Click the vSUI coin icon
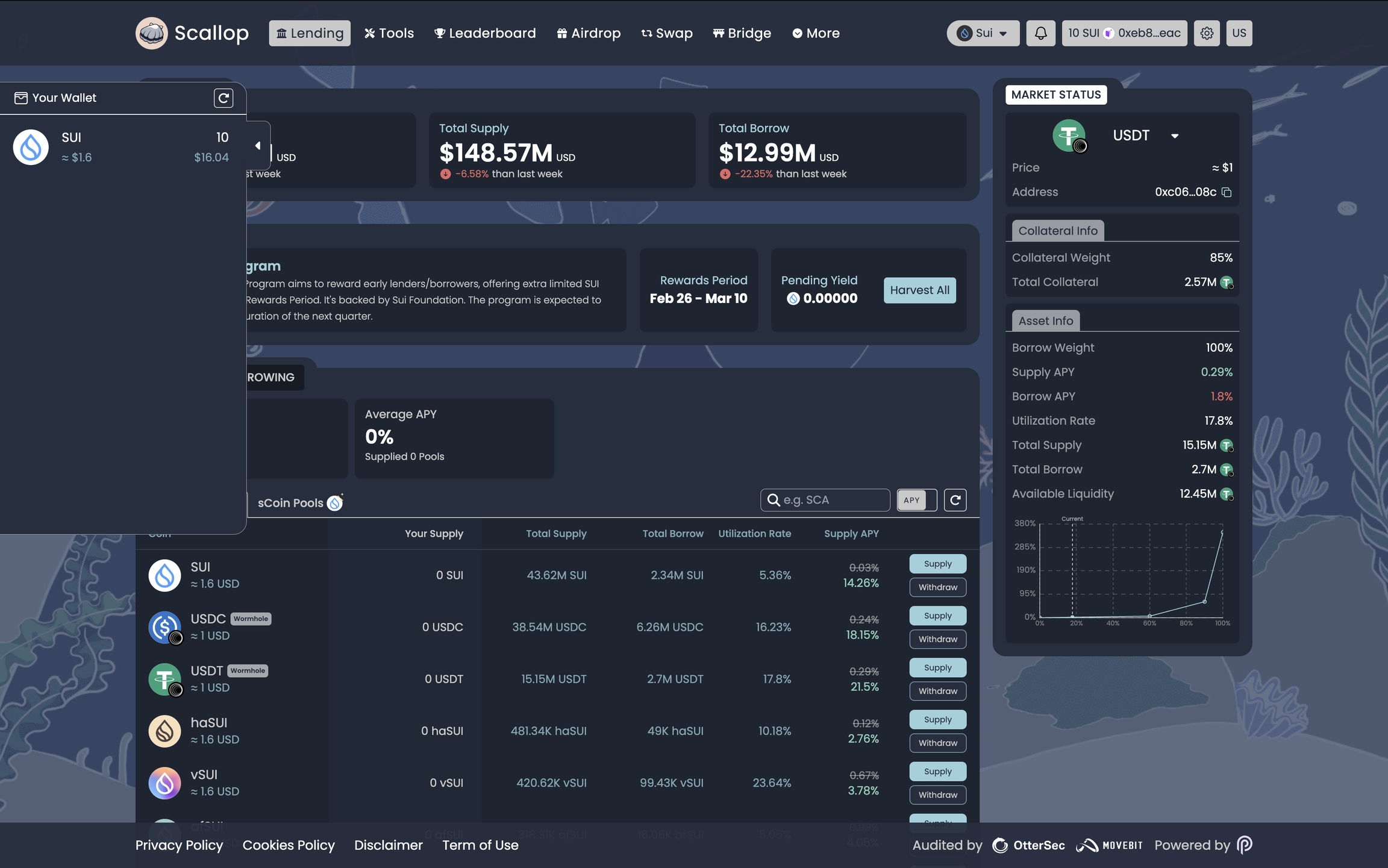 (164, 782)
